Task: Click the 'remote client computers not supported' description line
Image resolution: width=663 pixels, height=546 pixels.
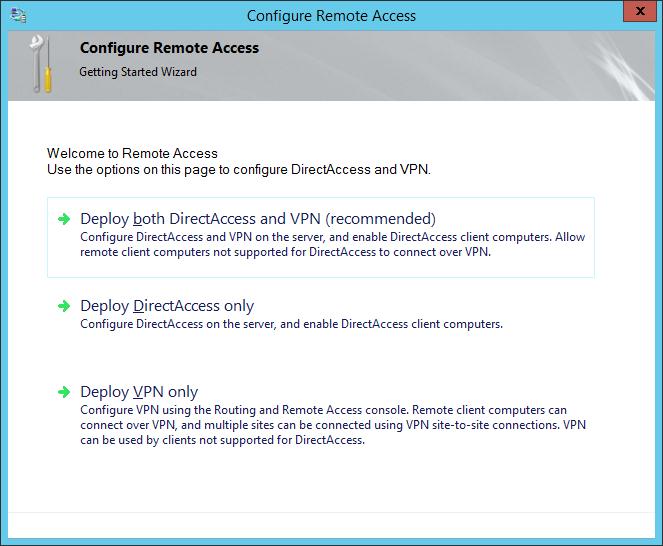Action: coord(285,252)
